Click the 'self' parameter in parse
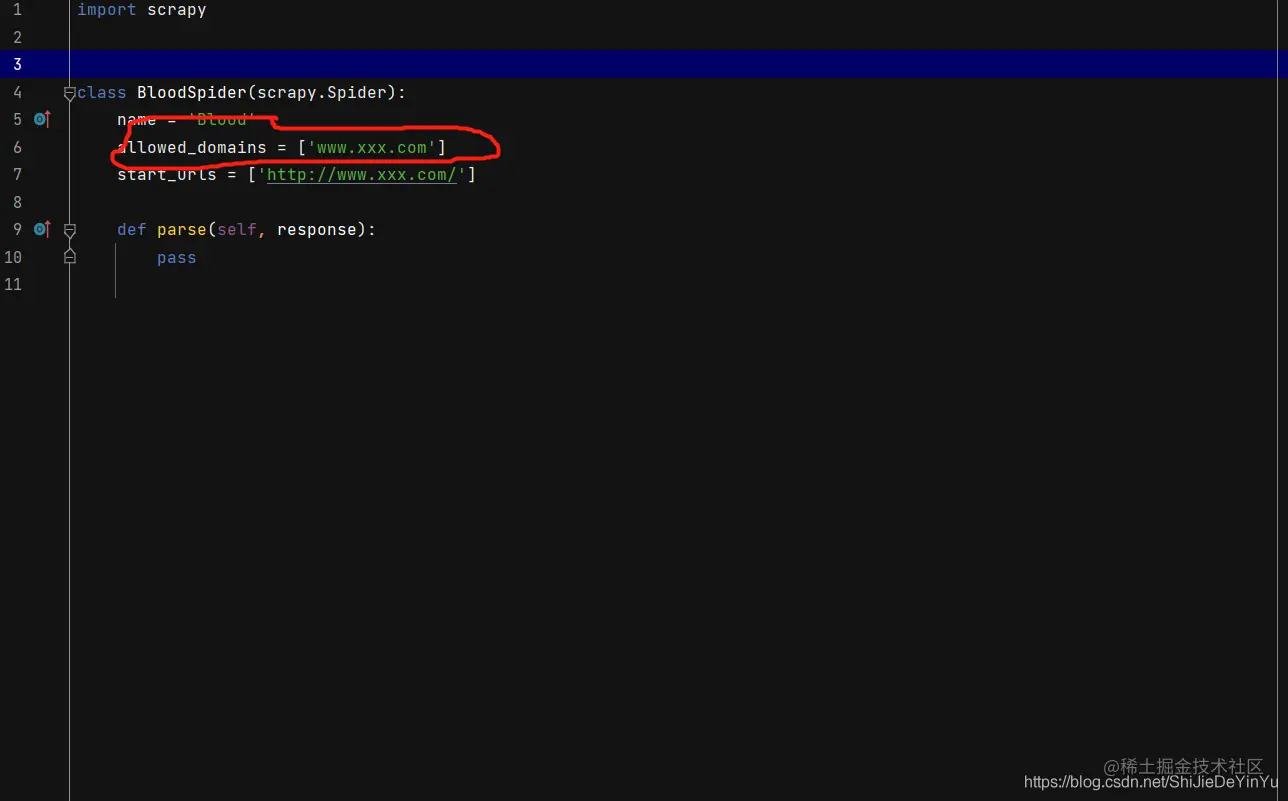 point(237,230)
